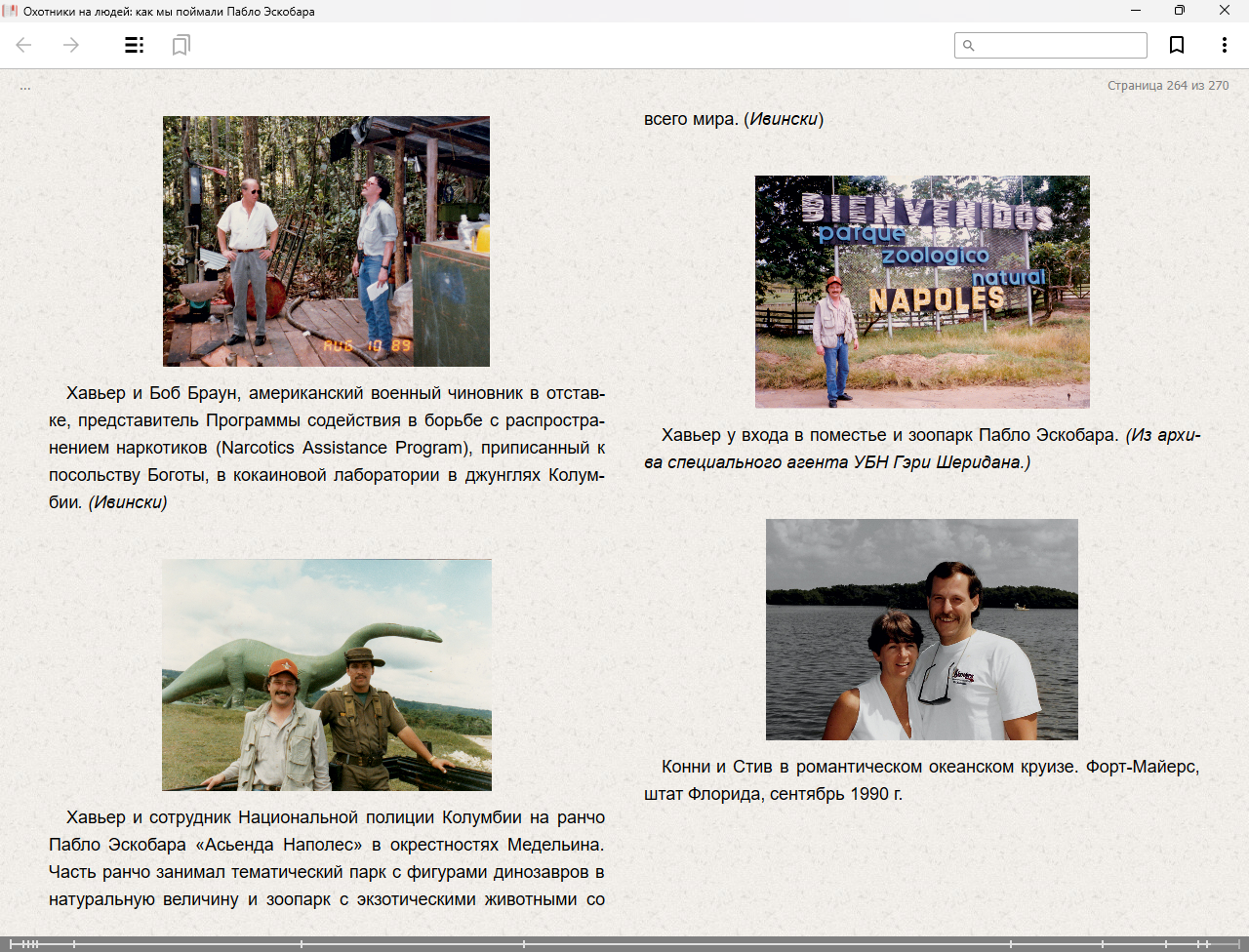Go back with the left arrow
The height and width of the screenshot is (952, 1249).
click(x=24, y=45)
